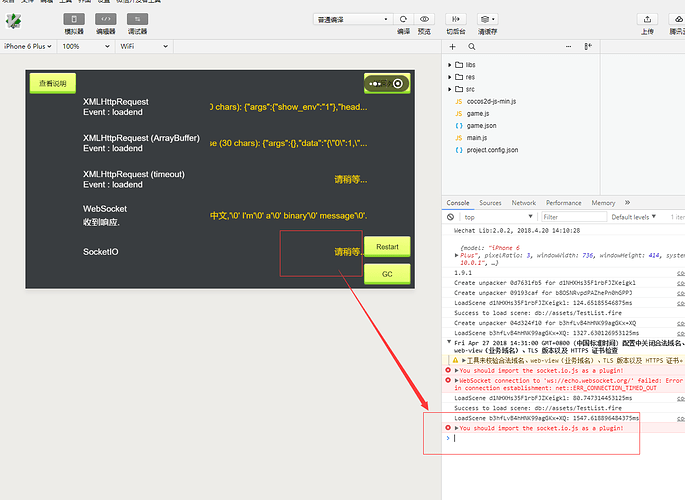Click the collapse file tree icon

(x=588, y=47)
